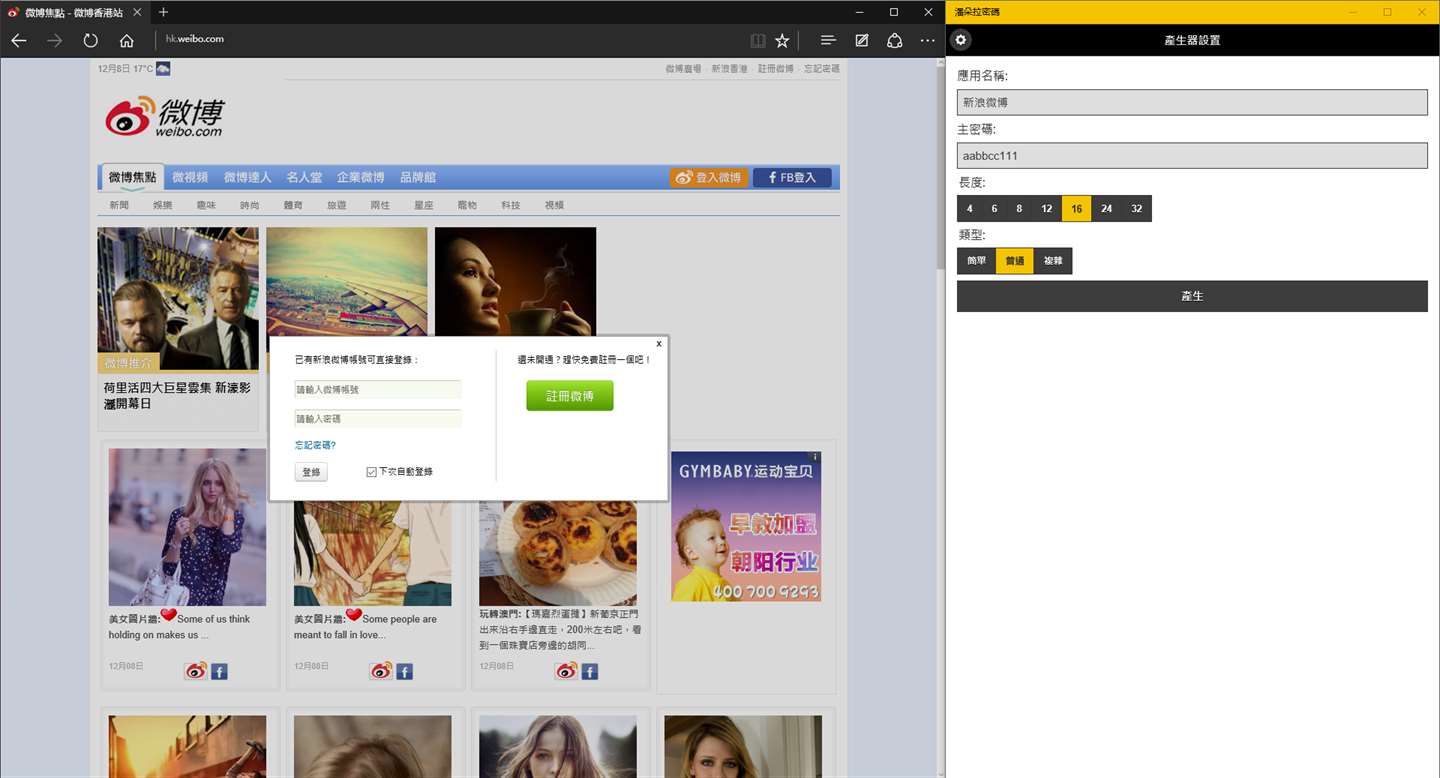Open Edge More actions menu
Image resolution: width=1440 pixels, height=778 pixels.
click(x=928, y=40)
